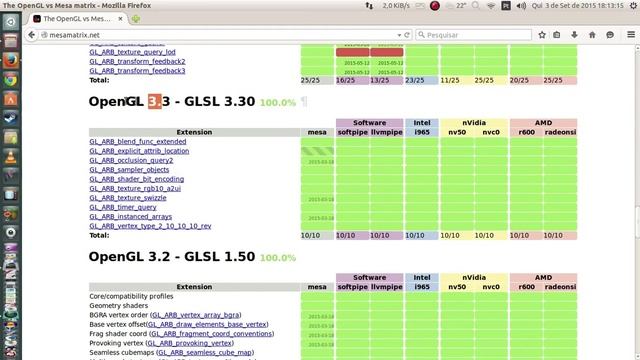Open GL_ARB_texture_rgb10_a2ui link

[x=135, y=189]
